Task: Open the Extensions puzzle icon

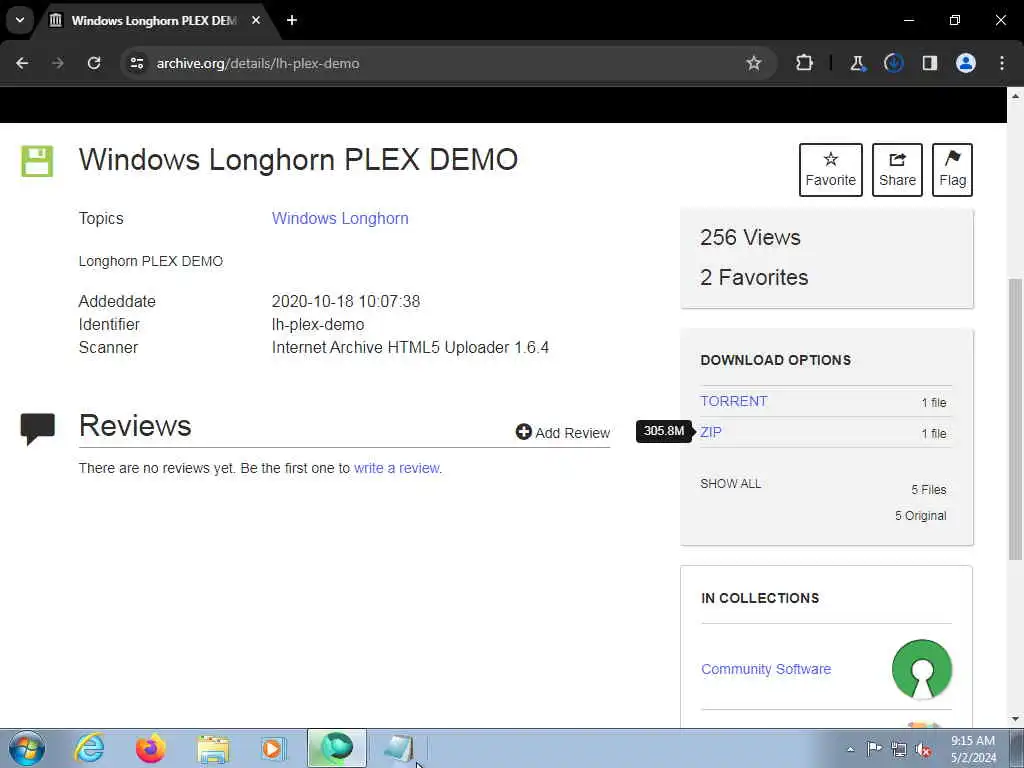Action: click(805, 63)
